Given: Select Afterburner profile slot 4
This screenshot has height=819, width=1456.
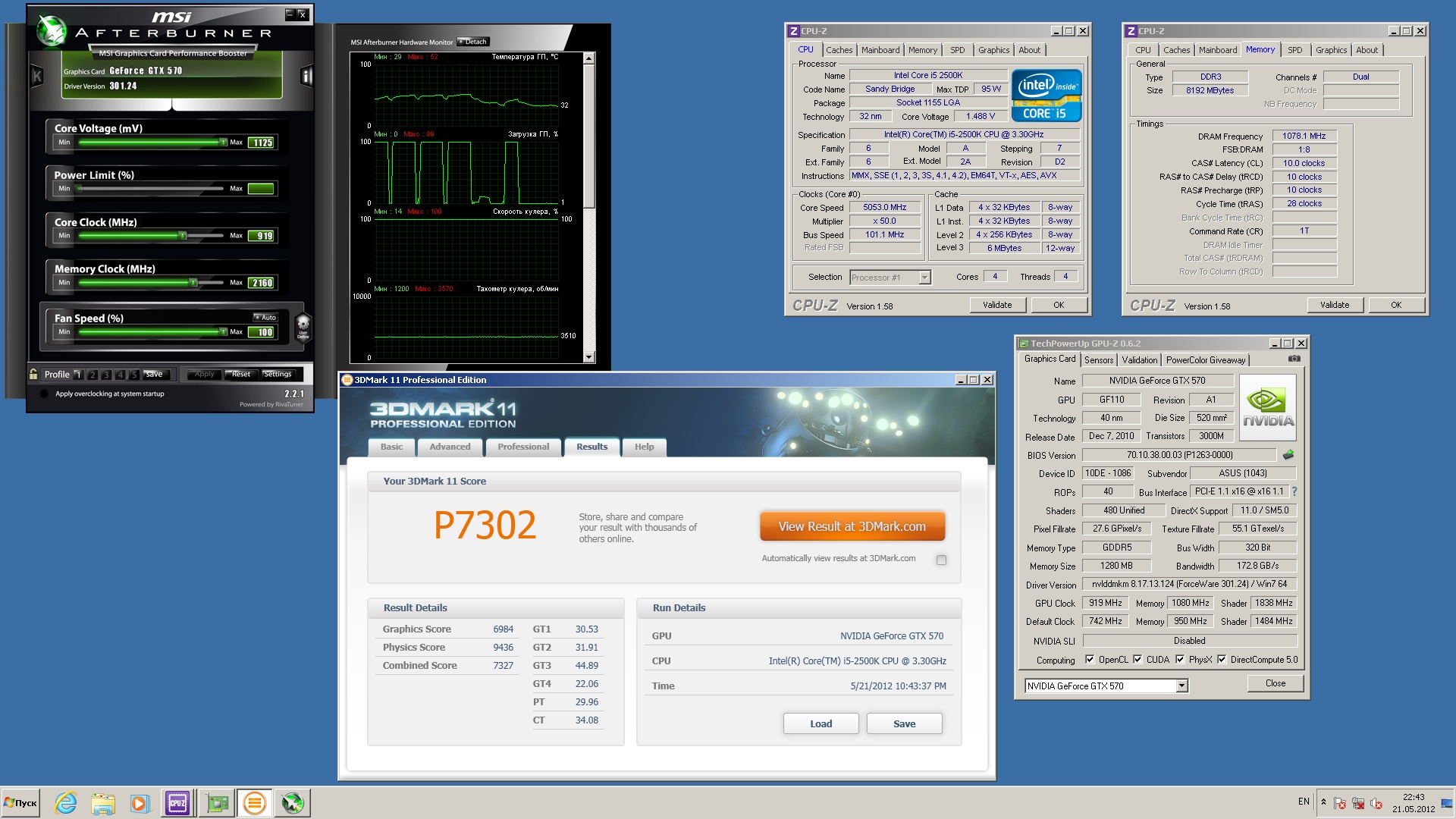Looking at the screenshot, I should pos(120,375).
